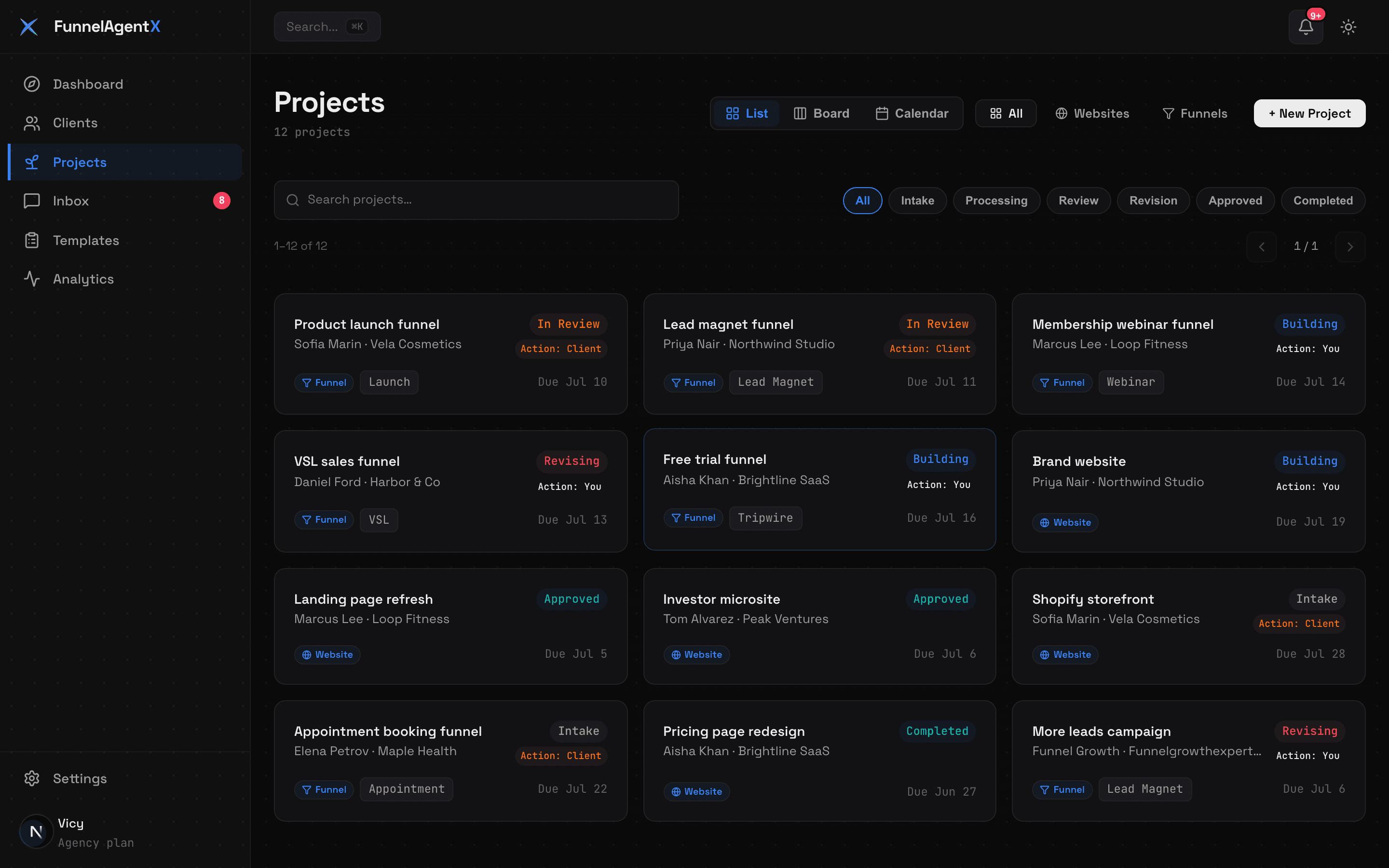1389x868 pixels.
Task: Open the Lead magnet funnel project
Action: 819,353
